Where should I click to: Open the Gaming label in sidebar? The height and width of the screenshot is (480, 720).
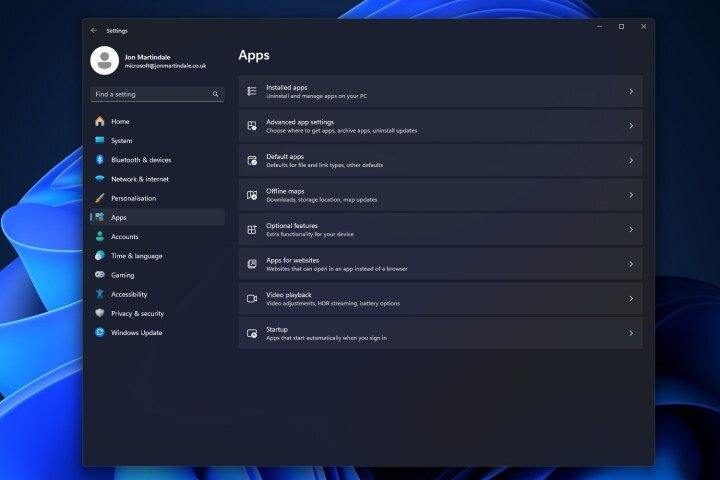[123, 275]
